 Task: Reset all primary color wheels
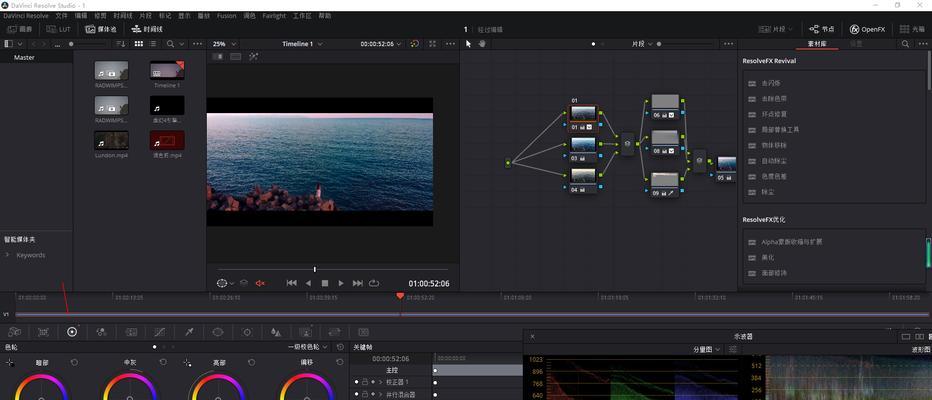(x=340, y=347)
